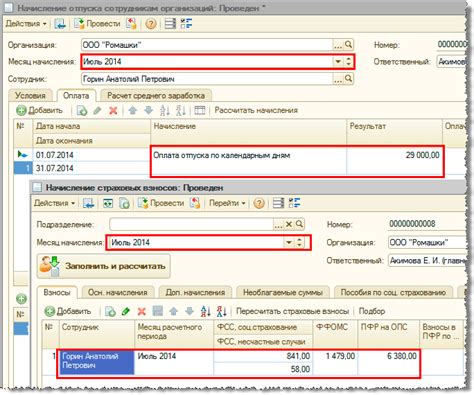The height and width of the screenshot is (395, 474).
Task: Open month dropdown in insurance contributions window
Action: pos(289,243)
